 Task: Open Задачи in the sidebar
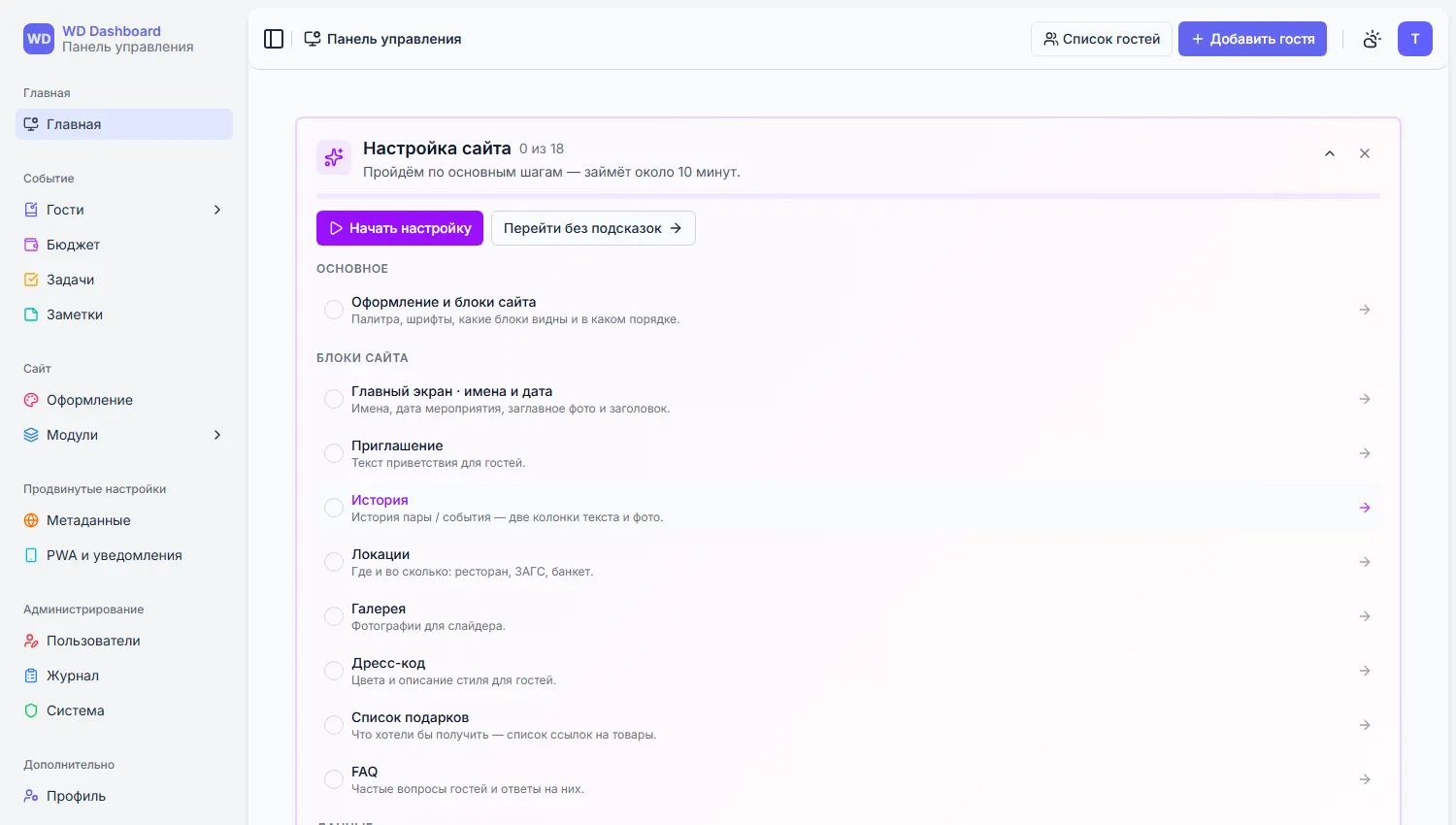124,280
